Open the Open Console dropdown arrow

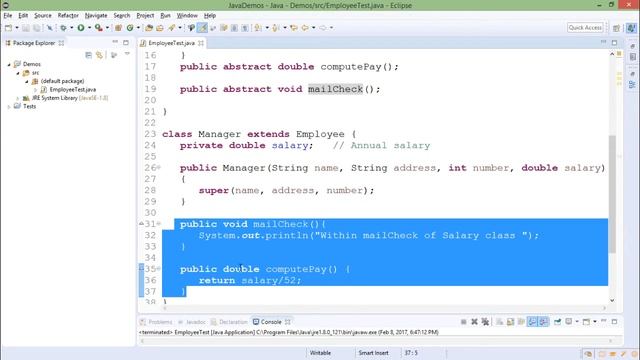595,322
